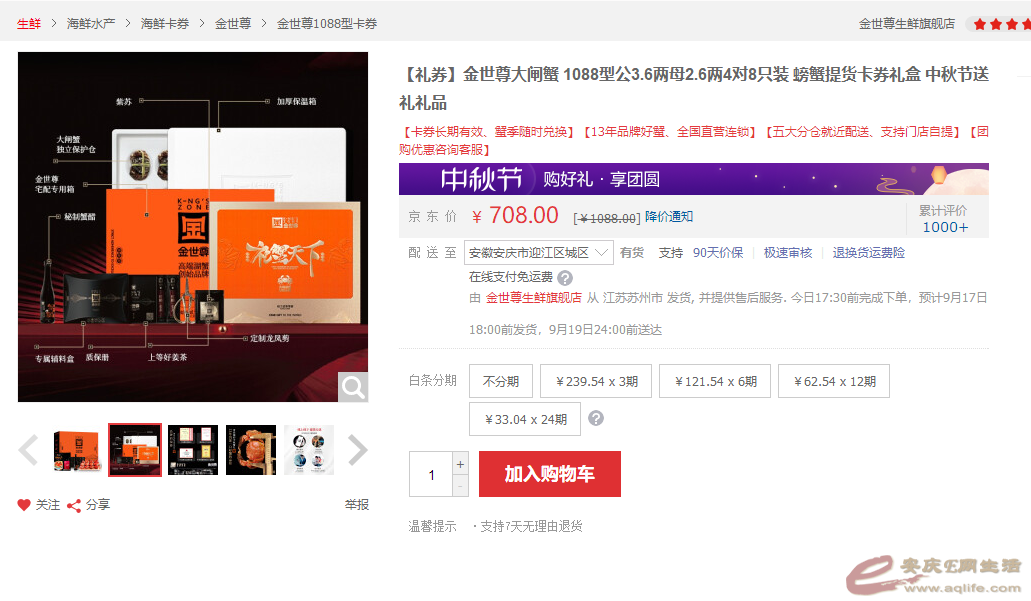
Task: Open the 安徽安庆市迎江区城区 delivery dropdown
Action: 538,253
